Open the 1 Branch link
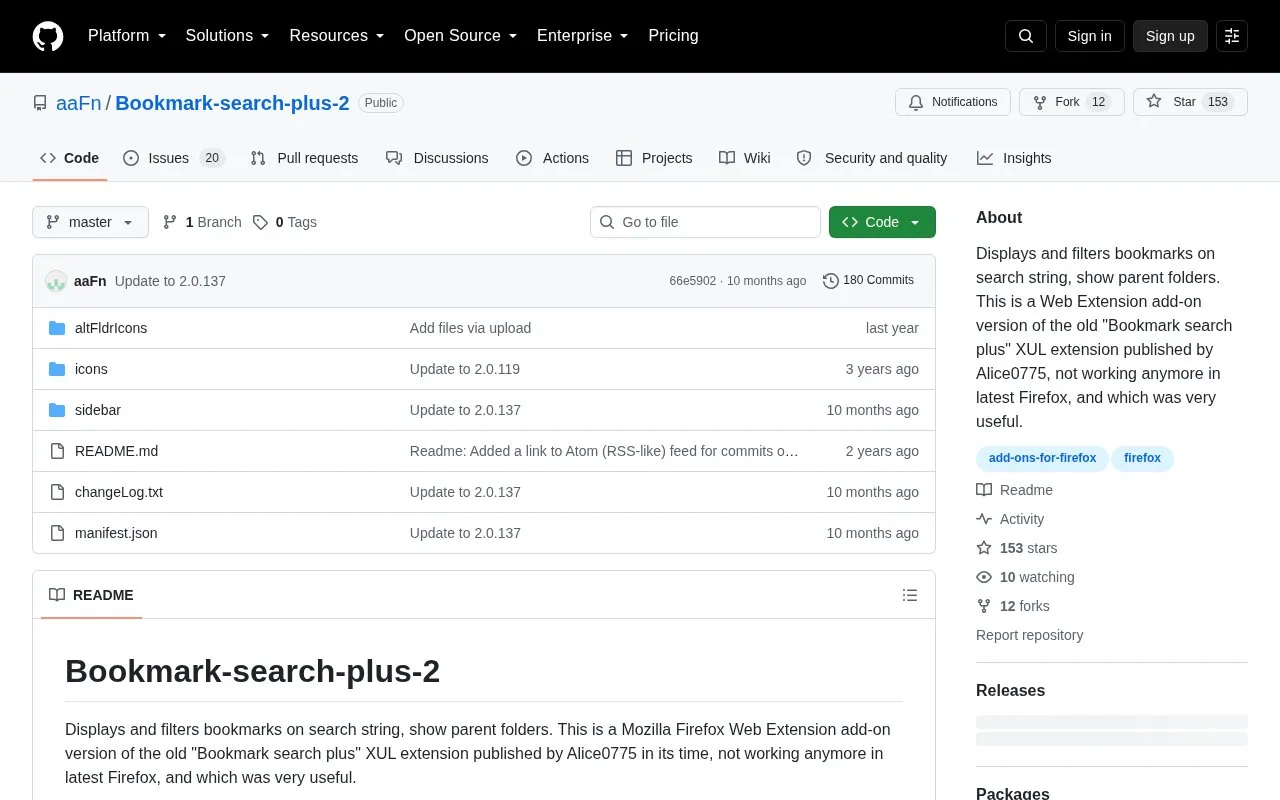Screen dimensions: 1280x800 pyautogui.click(x=202, y=222)
